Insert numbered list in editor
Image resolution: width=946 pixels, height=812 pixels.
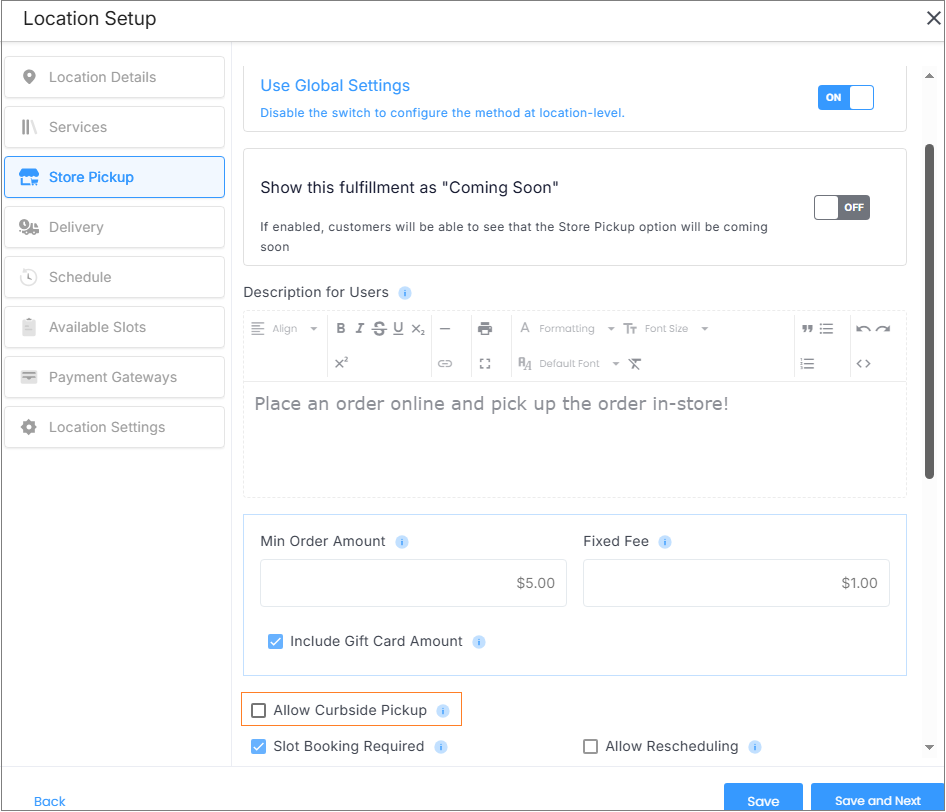(x=807, y=363)
